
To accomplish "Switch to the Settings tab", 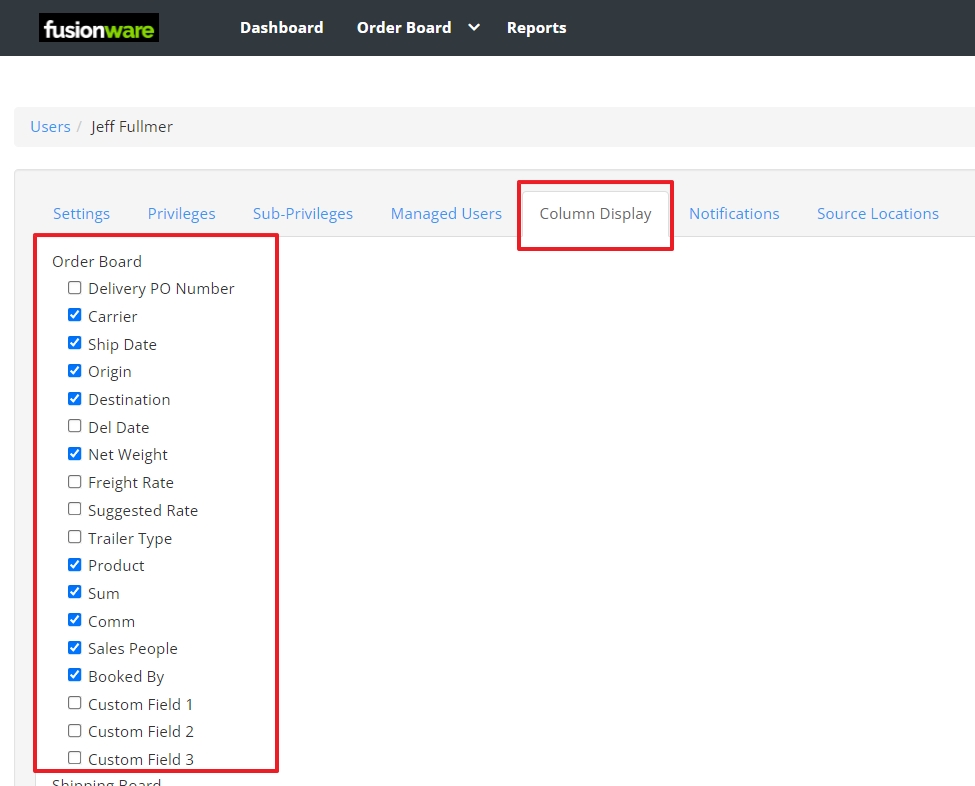I will 81,213.
